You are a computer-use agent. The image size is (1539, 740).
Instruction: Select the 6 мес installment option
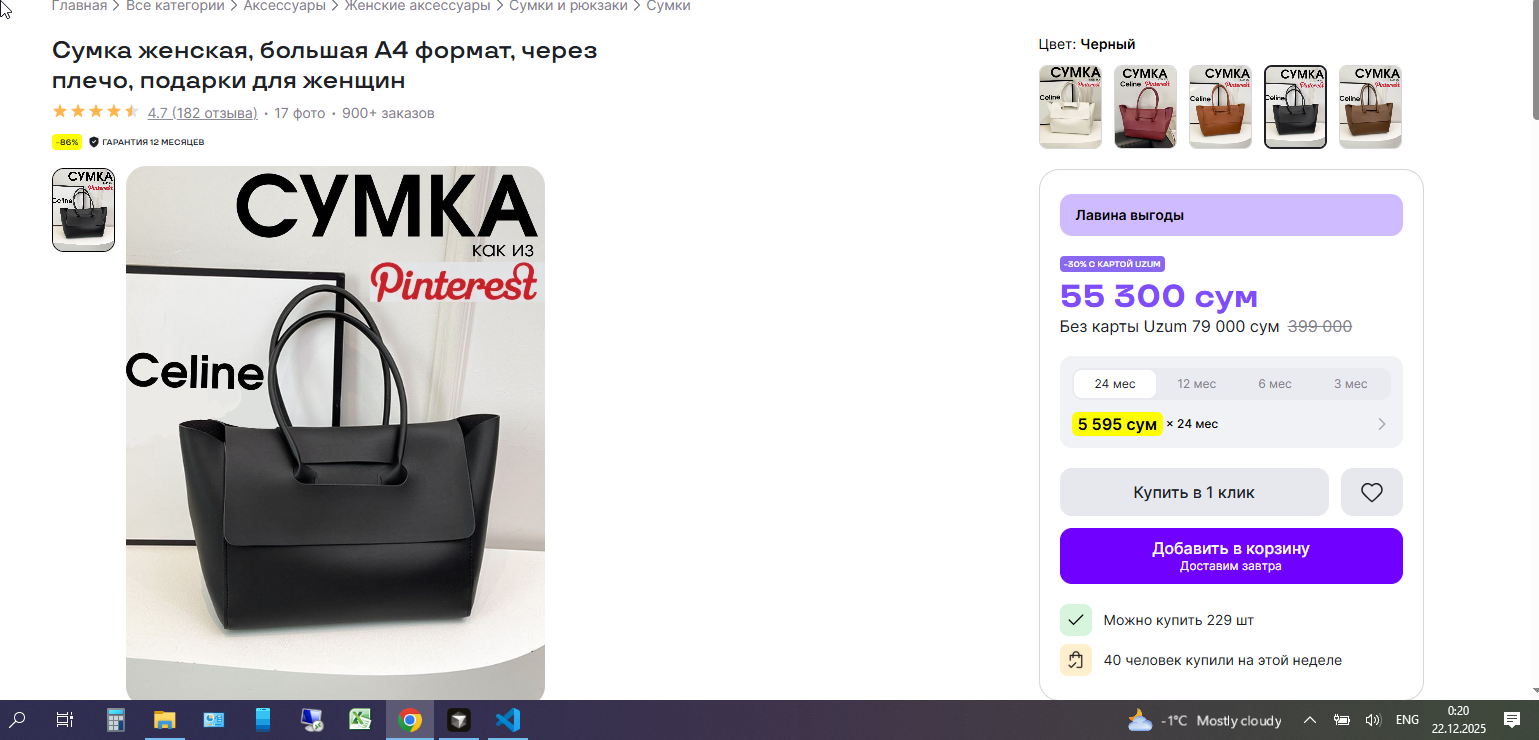click(1275, 384)
